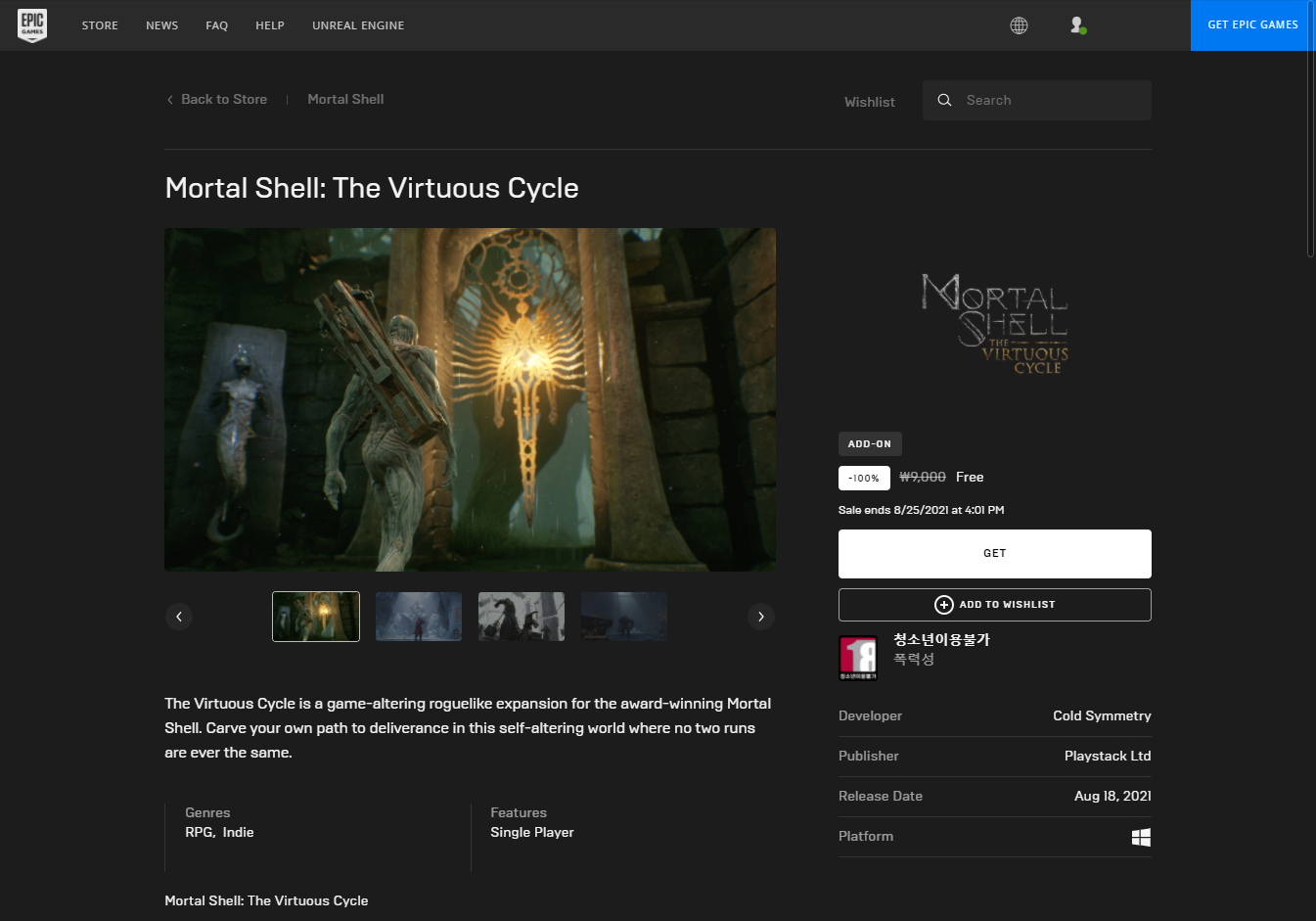Click the 18 age rating badge
This screenshot has width=1316, height=921.
pos(858,658)
